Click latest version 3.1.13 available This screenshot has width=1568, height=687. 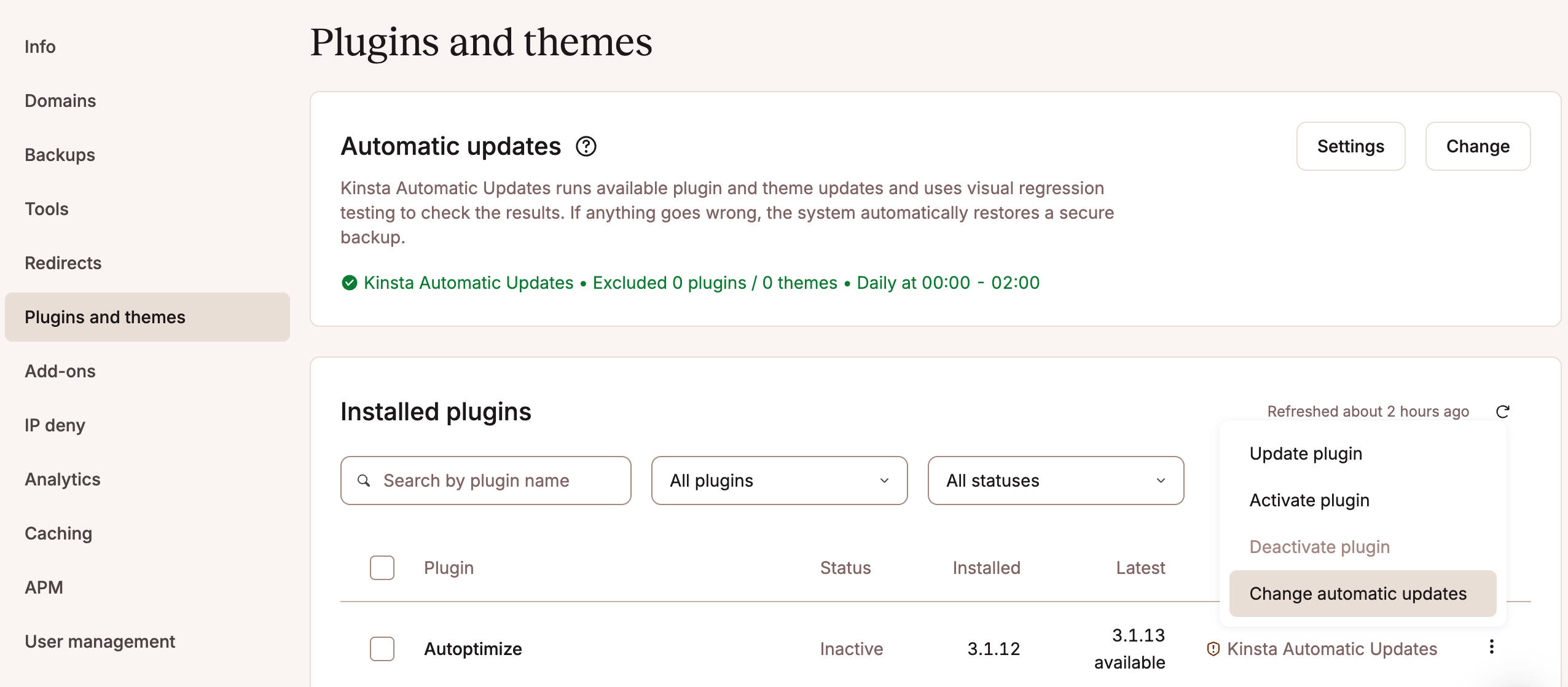[1129, 649]
